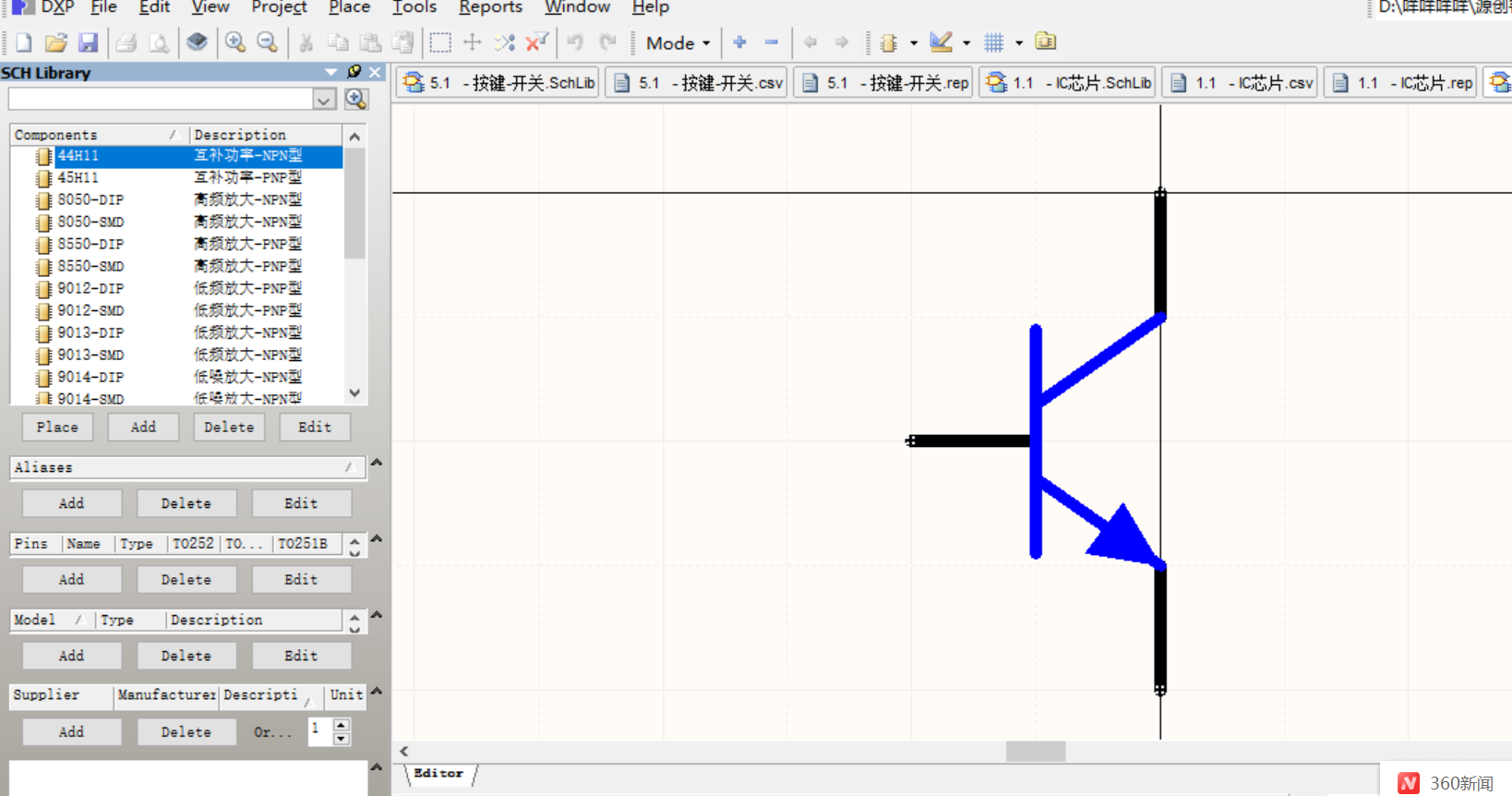Click the New document toolbar icon

24,42
